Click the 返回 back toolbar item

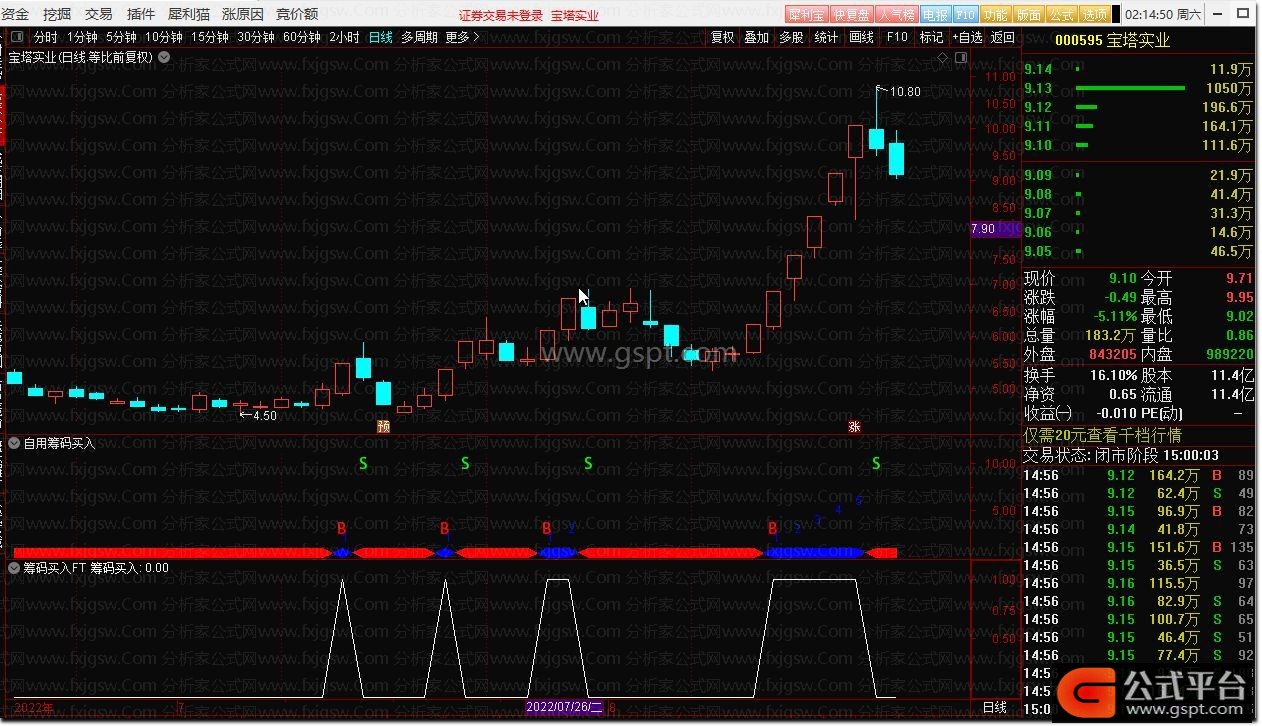(1002, 37)
